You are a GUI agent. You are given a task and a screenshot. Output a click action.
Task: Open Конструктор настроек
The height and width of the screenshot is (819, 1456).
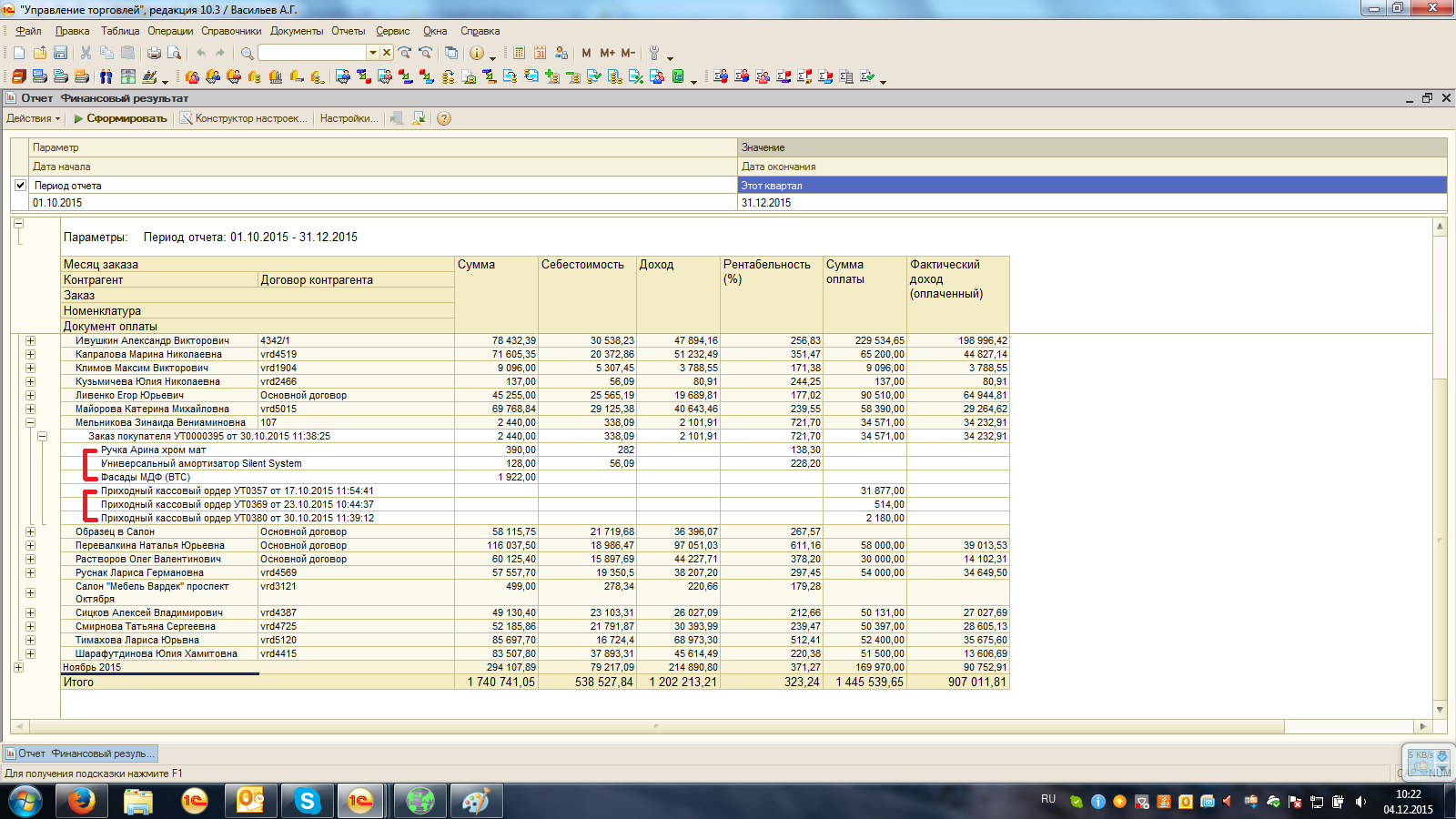[x=244, y=118]
